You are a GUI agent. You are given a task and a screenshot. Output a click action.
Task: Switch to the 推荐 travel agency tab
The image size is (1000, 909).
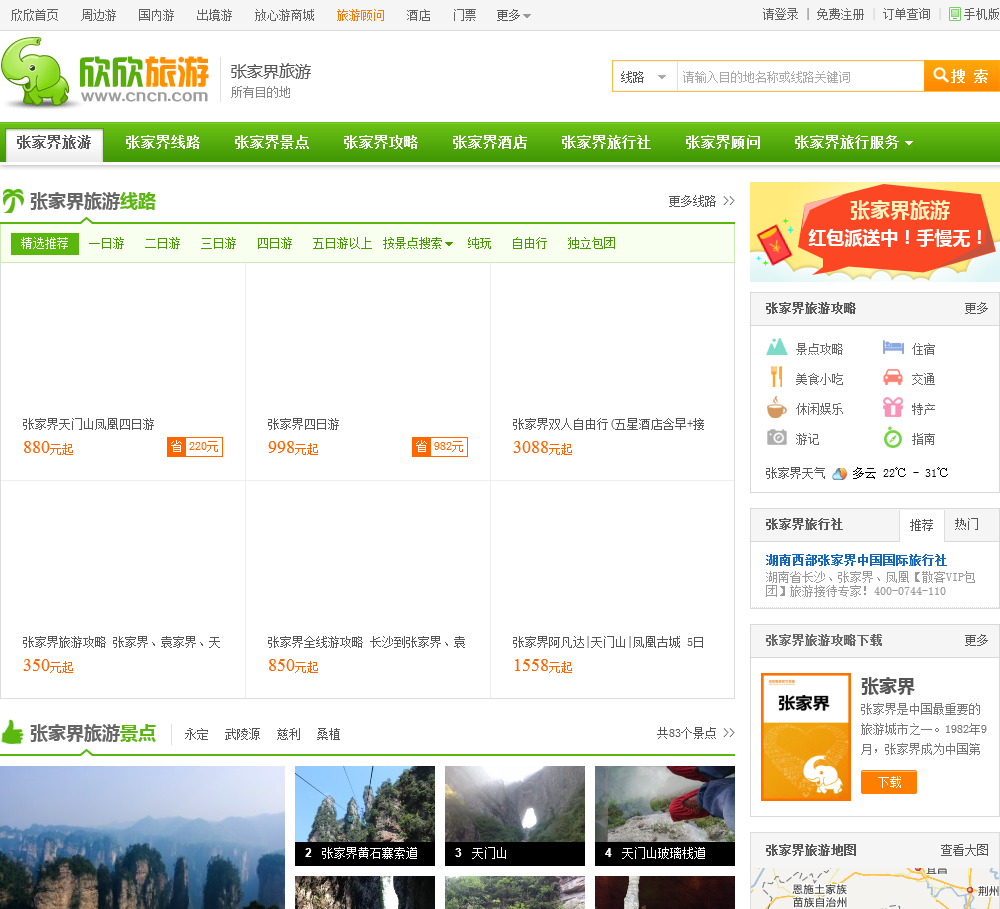pyautogui.click(x=922, y=525)
